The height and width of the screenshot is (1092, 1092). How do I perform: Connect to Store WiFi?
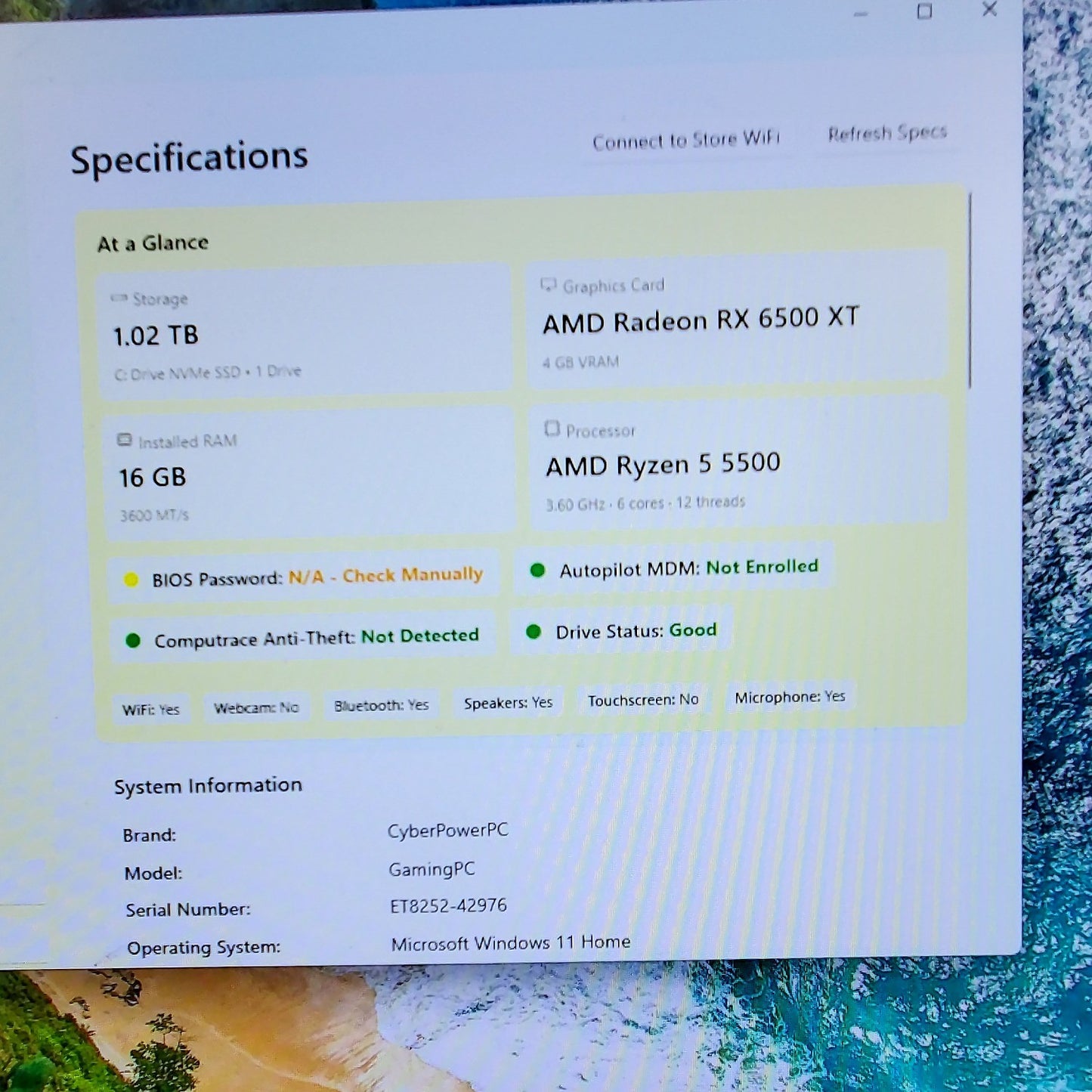685,140
